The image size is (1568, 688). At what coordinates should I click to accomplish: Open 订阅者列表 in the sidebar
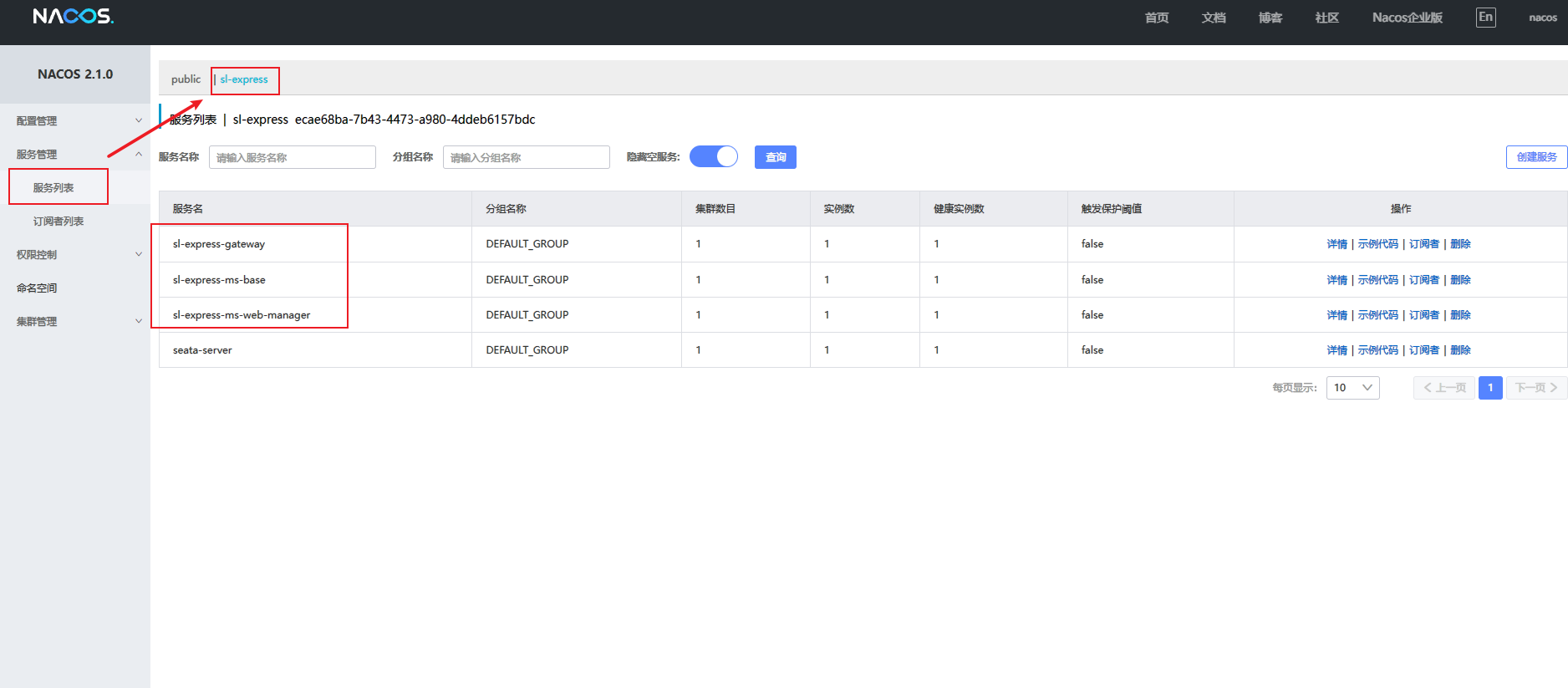coord(59,222)
